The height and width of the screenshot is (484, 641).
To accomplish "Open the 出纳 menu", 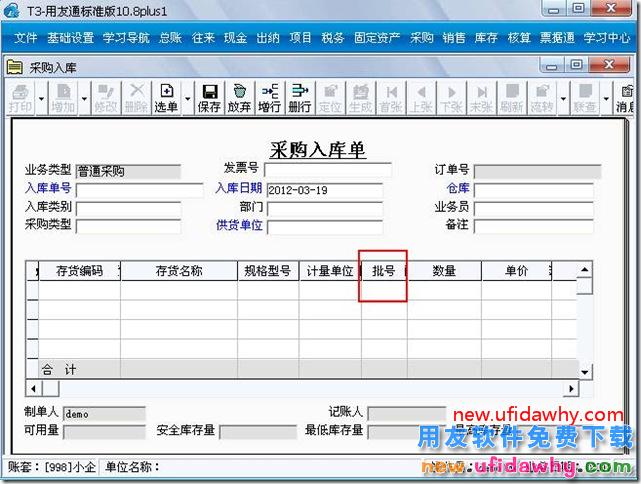I will (x=268, y=38).
